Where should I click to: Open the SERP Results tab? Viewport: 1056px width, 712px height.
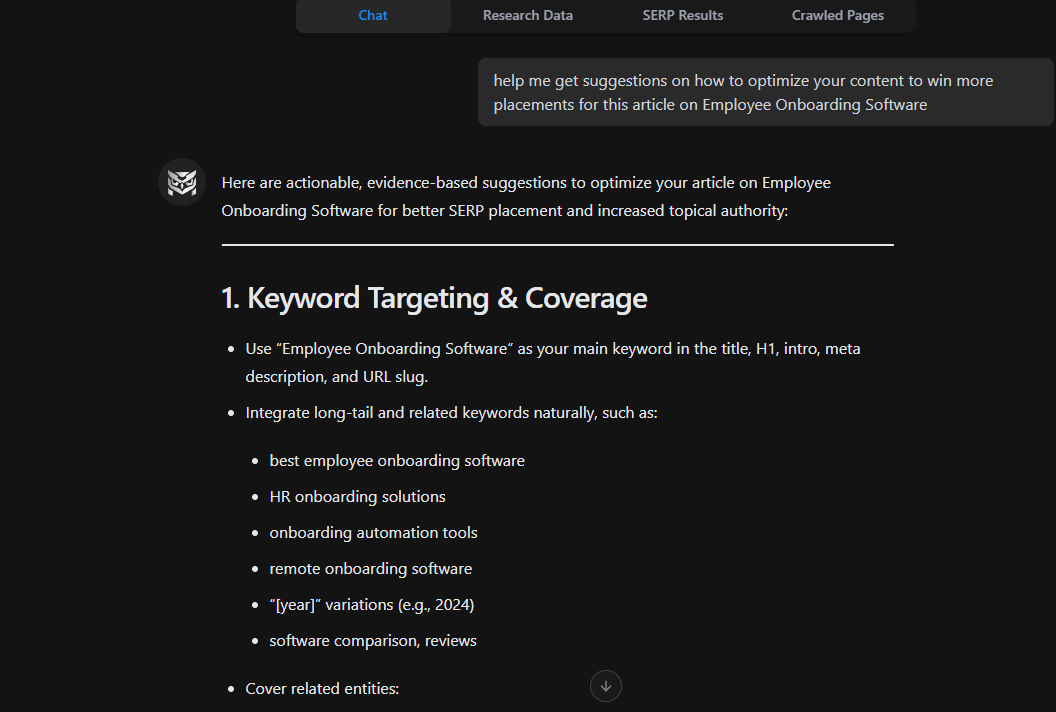(682, 15)
